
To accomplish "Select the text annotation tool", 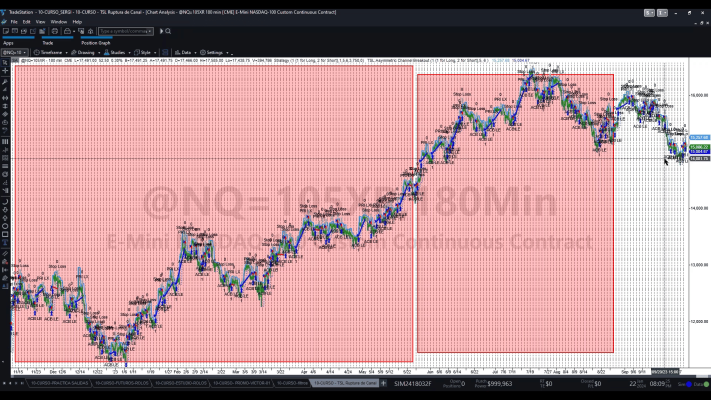I will tap(5, 243).
